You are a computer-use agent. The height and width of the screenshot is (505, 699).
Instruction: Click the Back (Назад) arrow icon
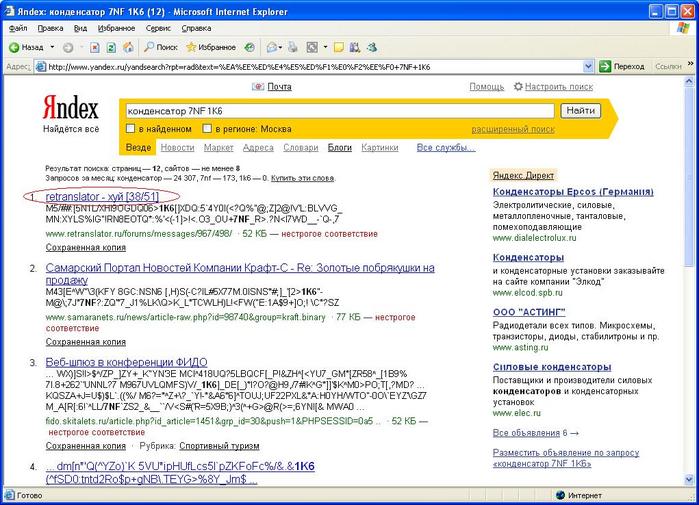click(x=13, y=47)
